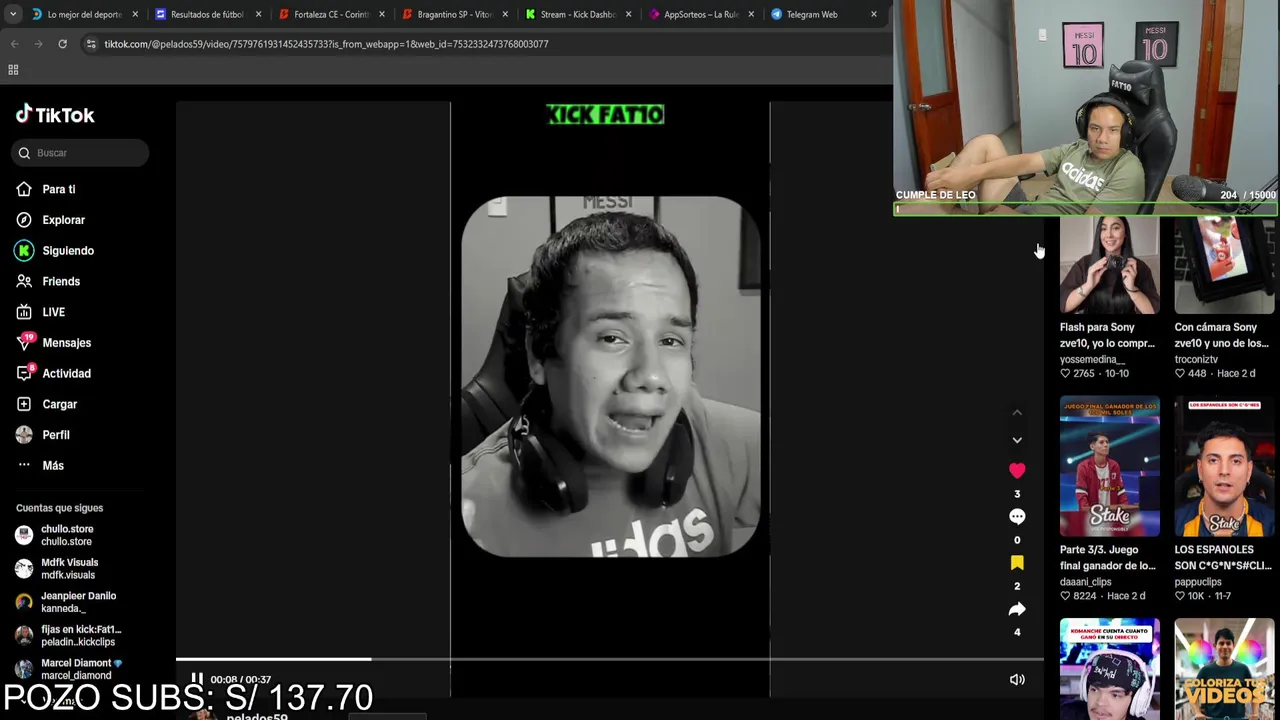Open chullo.store followed account

[x=67, y=535]
